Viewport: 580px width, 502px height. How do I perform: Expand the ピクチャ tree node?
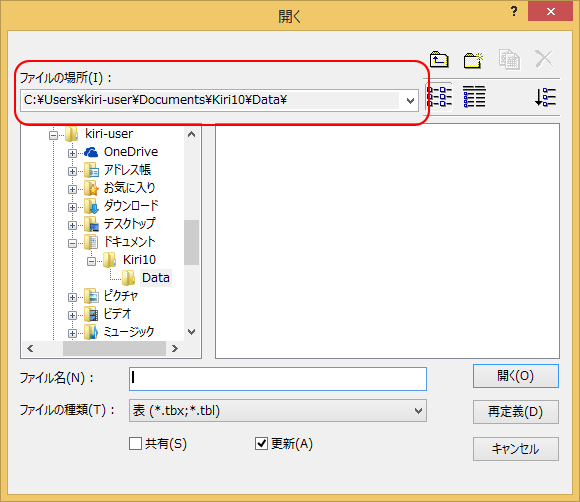[72, 297]
